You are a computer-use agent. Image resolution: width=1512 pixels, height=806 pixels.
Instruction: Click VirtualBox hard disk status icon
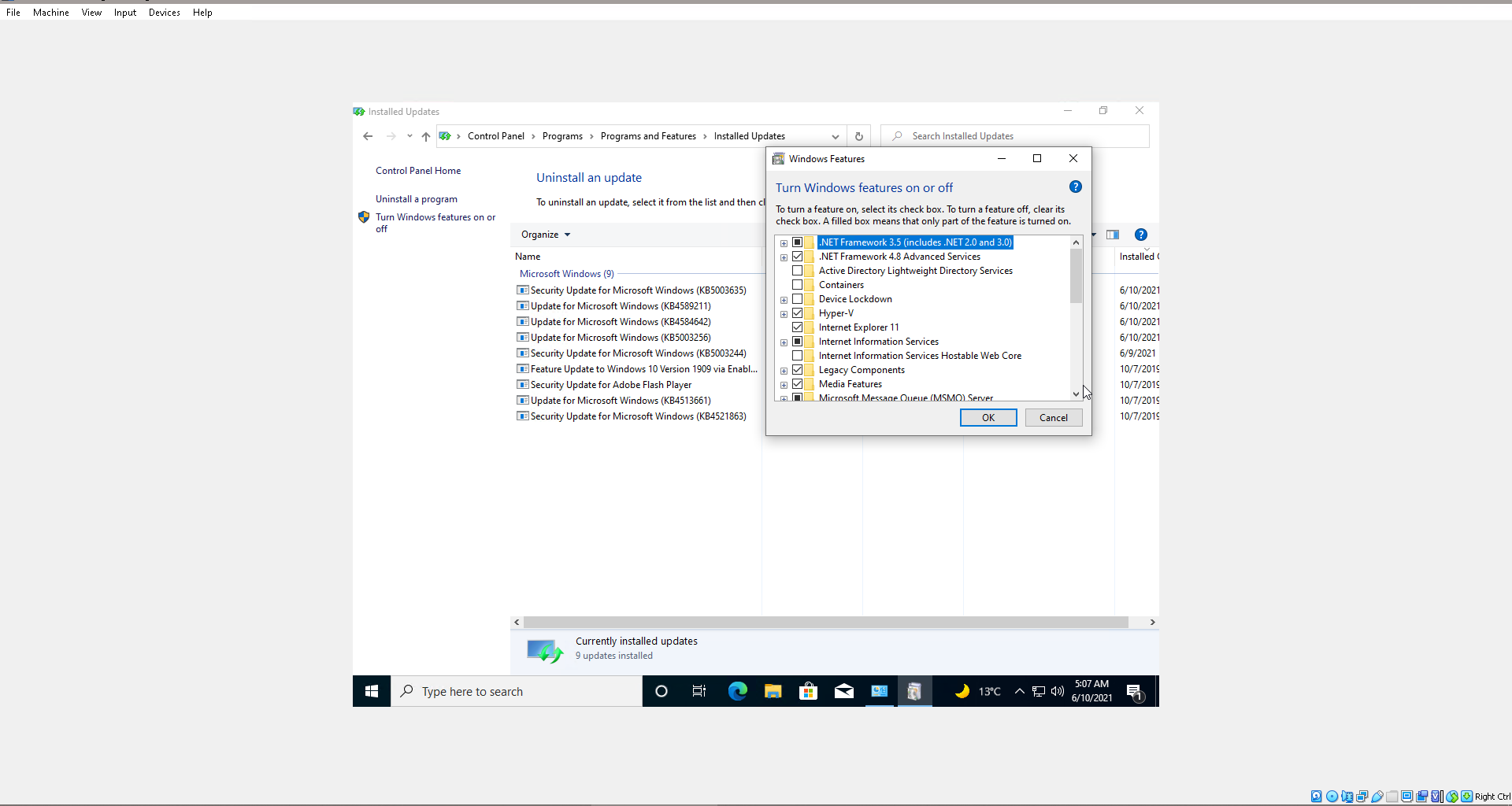coord(1316,796)
